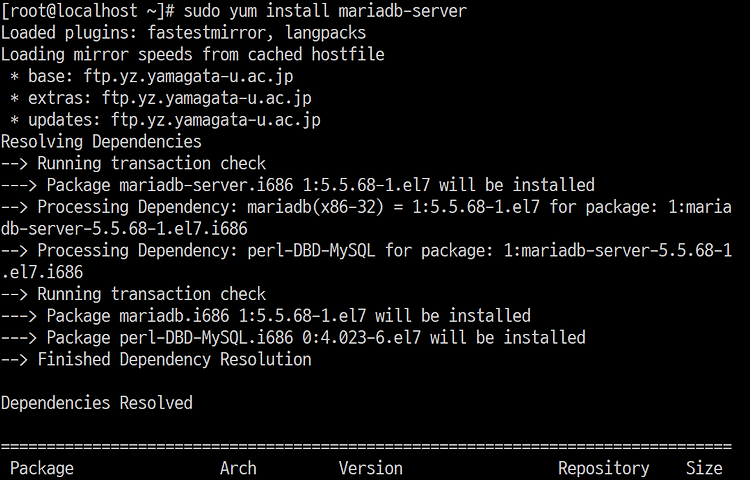Click the base mirror ftp.yz.yamagata-u.ac.jp address
The height and width of the screenshot is (480, 750).
tap(188, 76)
